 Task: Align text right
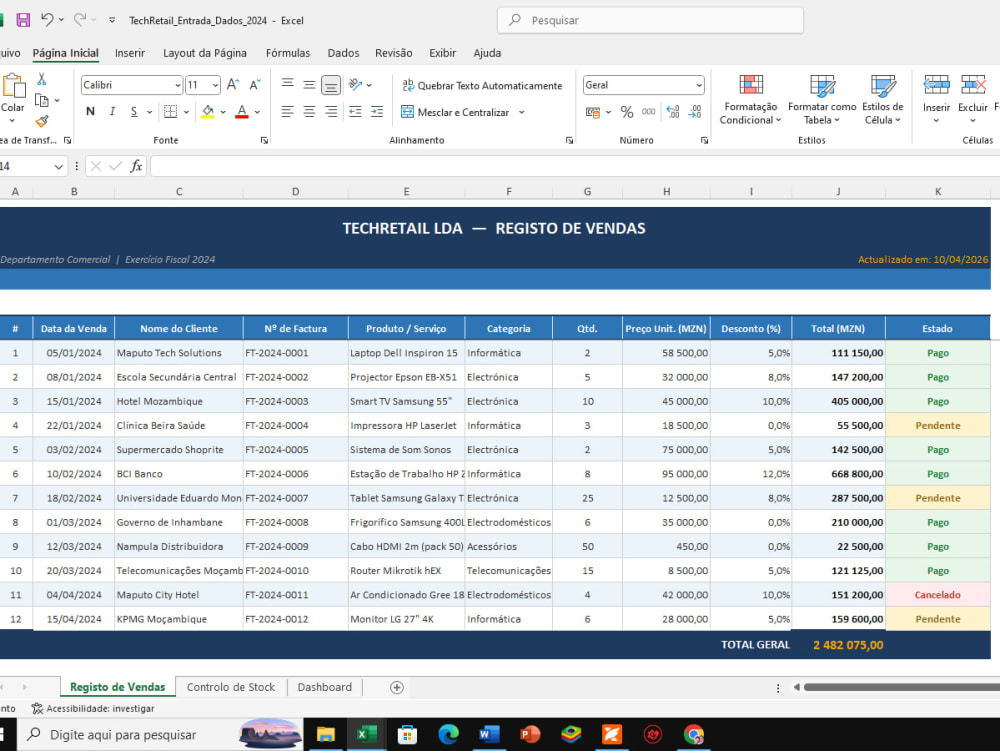(x=331, y=112)
